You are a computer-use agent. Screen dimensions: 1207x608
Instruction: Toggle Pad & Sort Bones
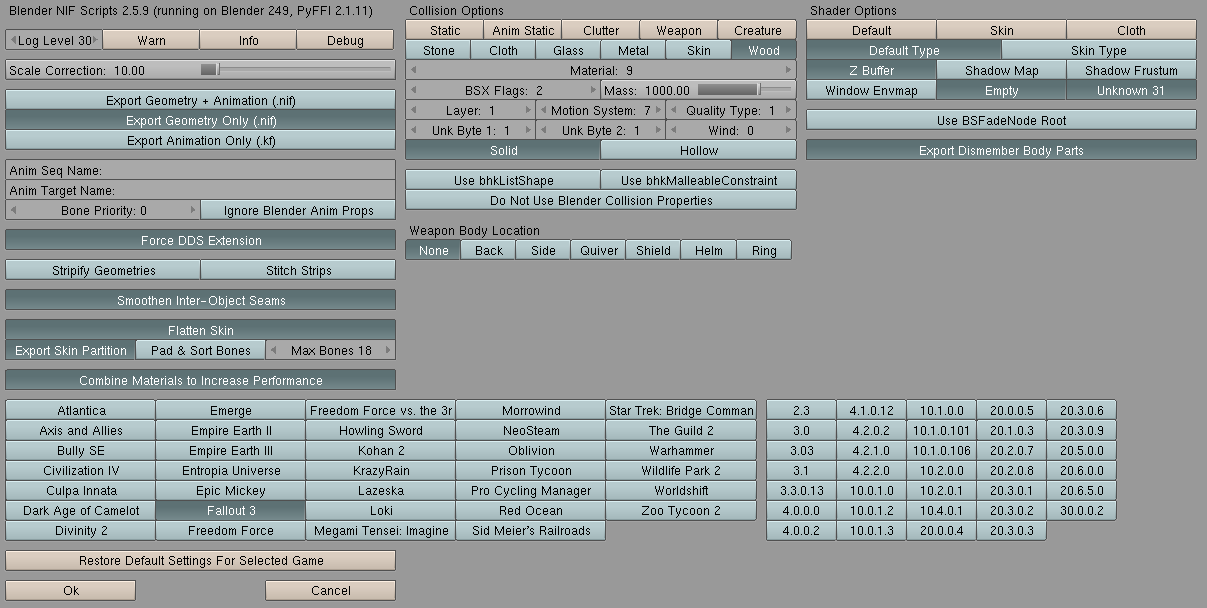[x=201, y=350]
